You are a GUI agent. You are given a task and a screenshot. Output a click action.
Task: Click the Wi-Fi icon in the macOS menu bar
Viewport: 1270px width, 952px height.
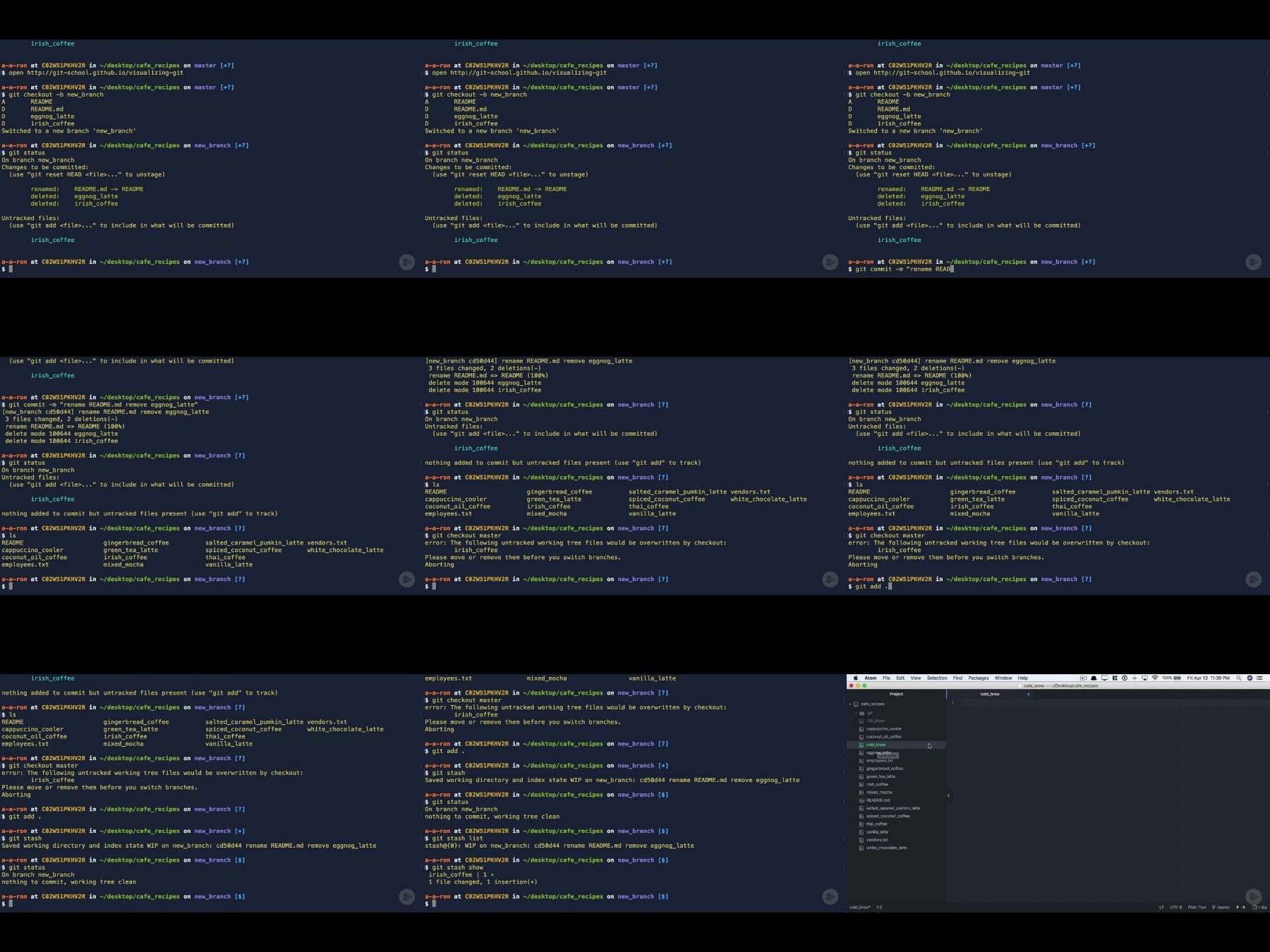click(x=1155, y=678)
